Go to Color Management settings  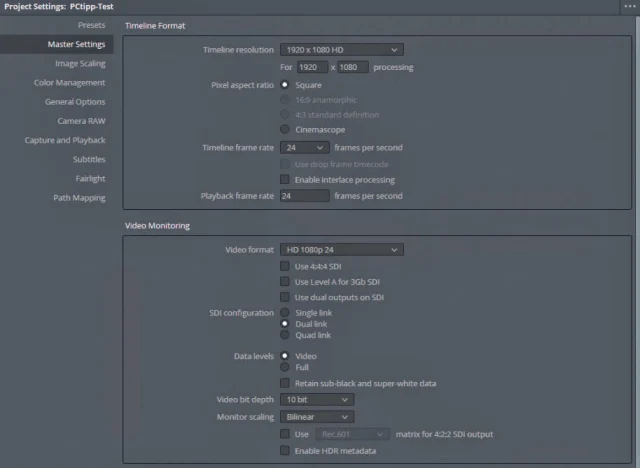(x=69, y=82)
